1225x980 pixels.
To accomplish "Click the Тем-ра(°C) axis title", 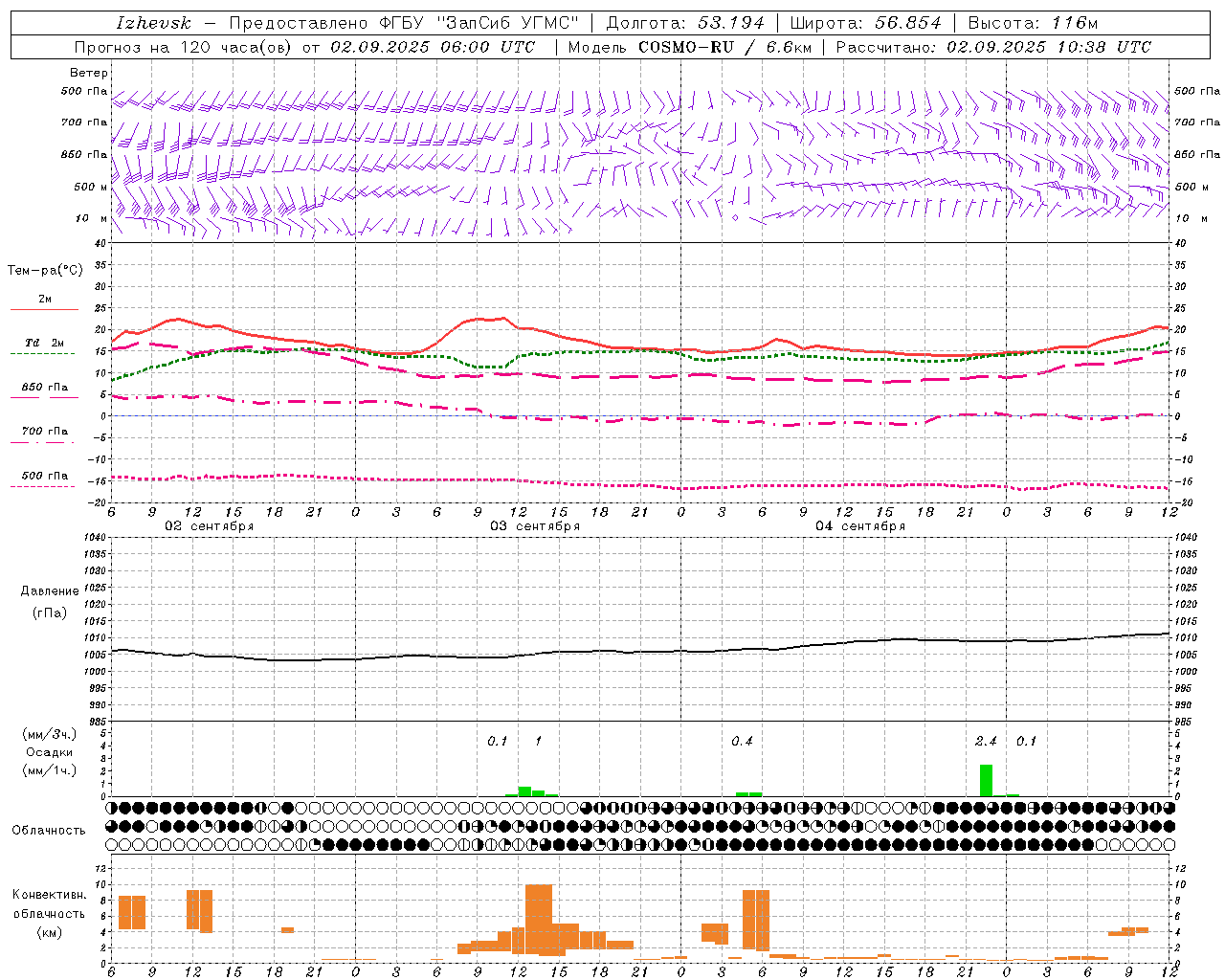I will point(45,271).
